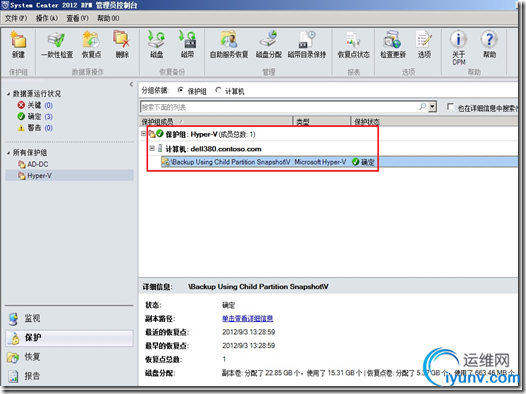Click 保护组: Hyper-V group row text
This screenshot has width=526, height=394.
pos(210,134)
